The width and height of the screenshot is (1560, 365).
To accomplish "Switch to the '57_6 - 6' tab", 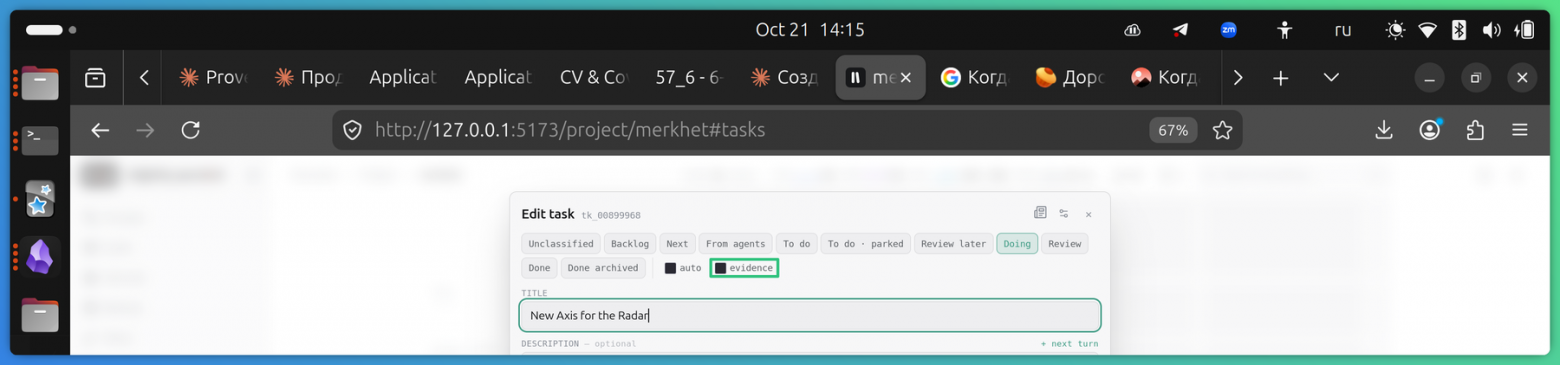I will (x=690, y=77).
